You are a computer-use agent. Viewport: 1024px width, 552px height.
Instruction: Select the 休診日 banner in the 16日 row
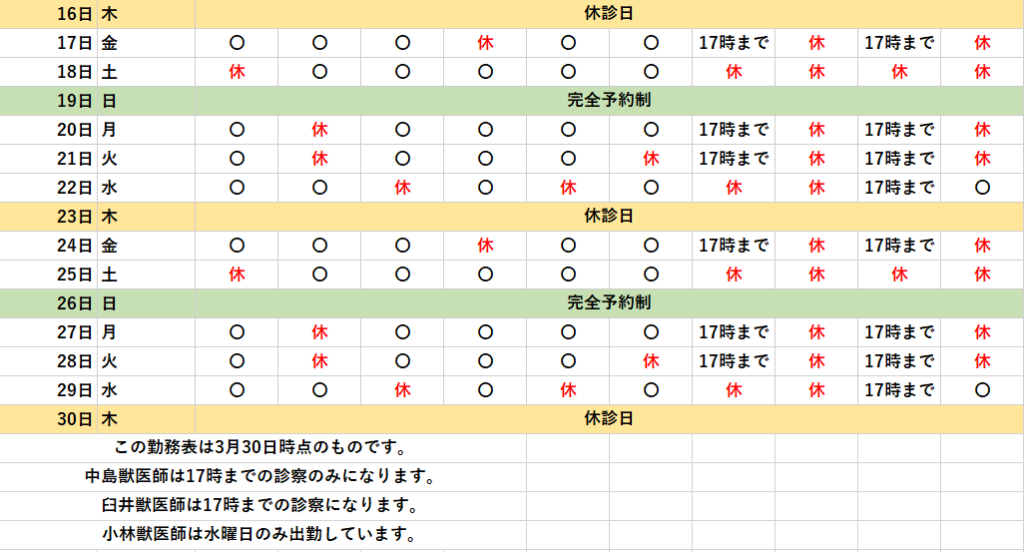tap(608, 14)
